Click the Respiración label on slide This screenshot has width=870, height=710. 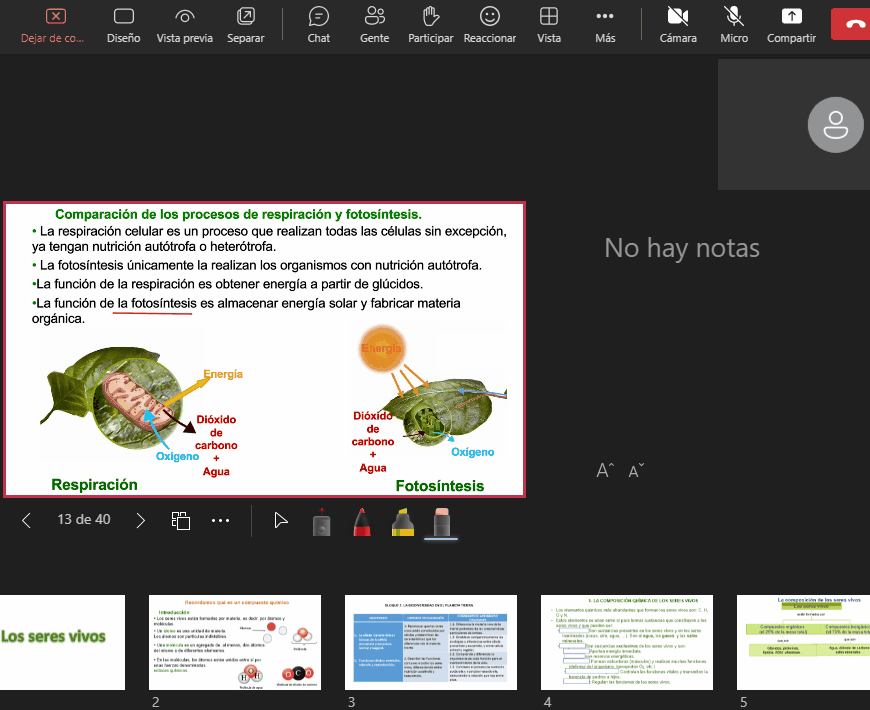tap(94, 485)
